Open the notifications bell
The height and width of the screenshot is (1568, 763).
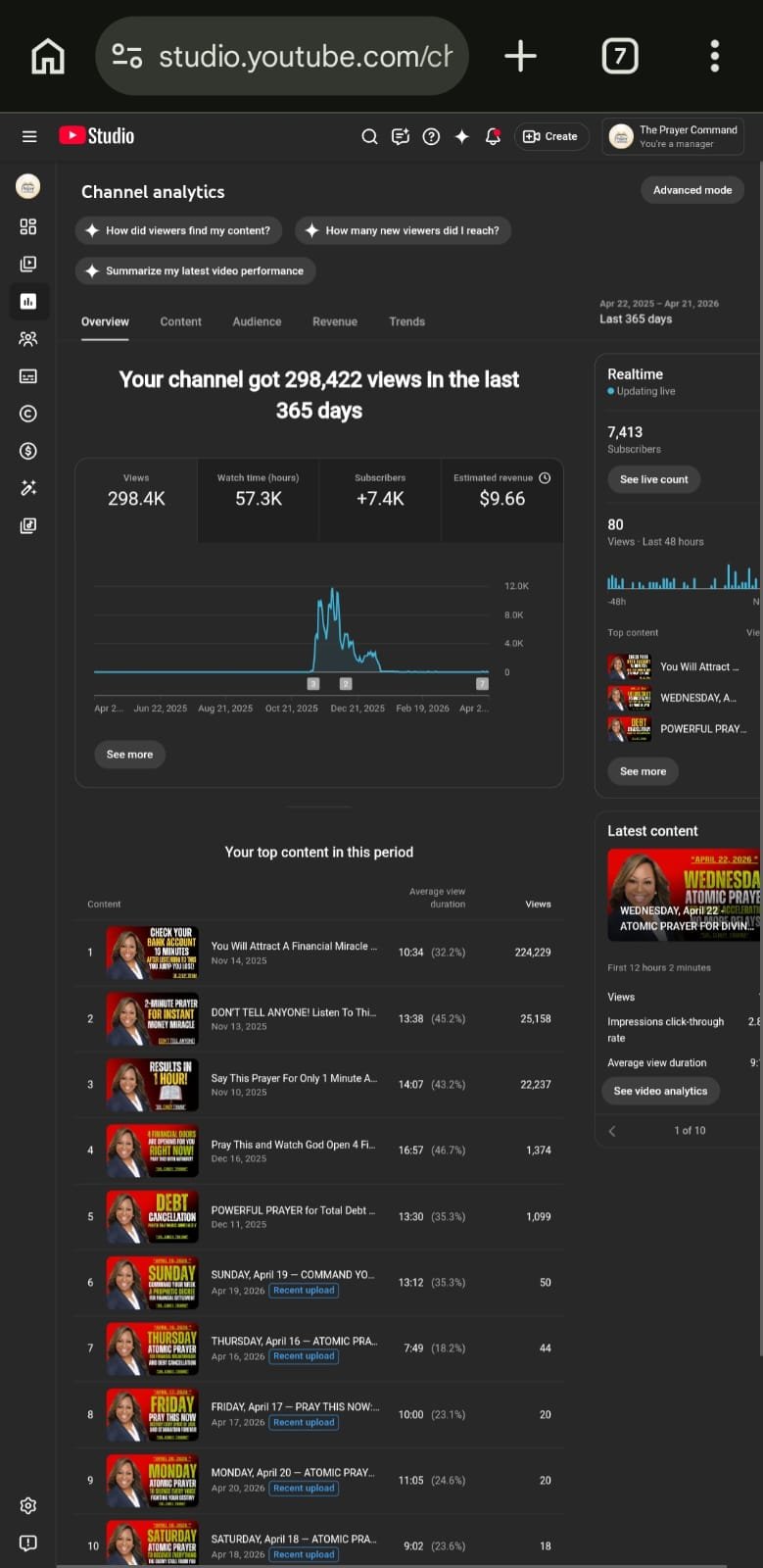(x=493, y=136)
